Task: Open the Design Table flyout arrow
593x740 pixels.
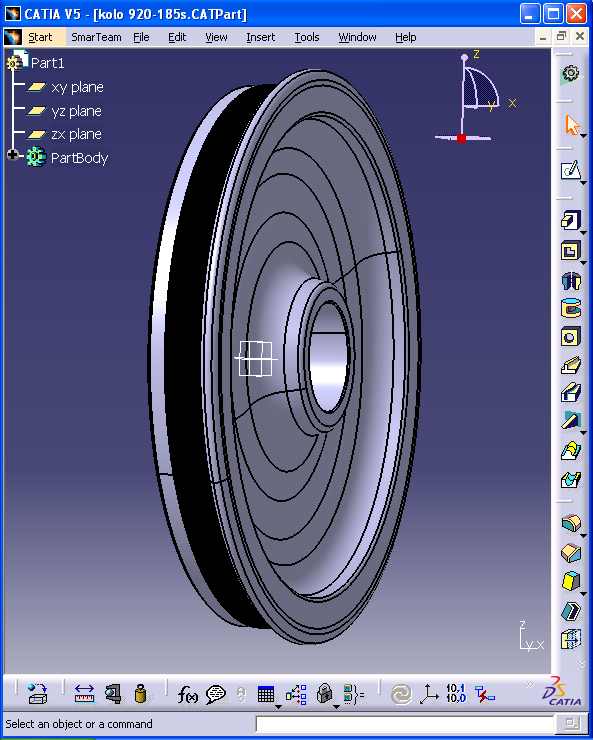Action: tap(278, 706)
